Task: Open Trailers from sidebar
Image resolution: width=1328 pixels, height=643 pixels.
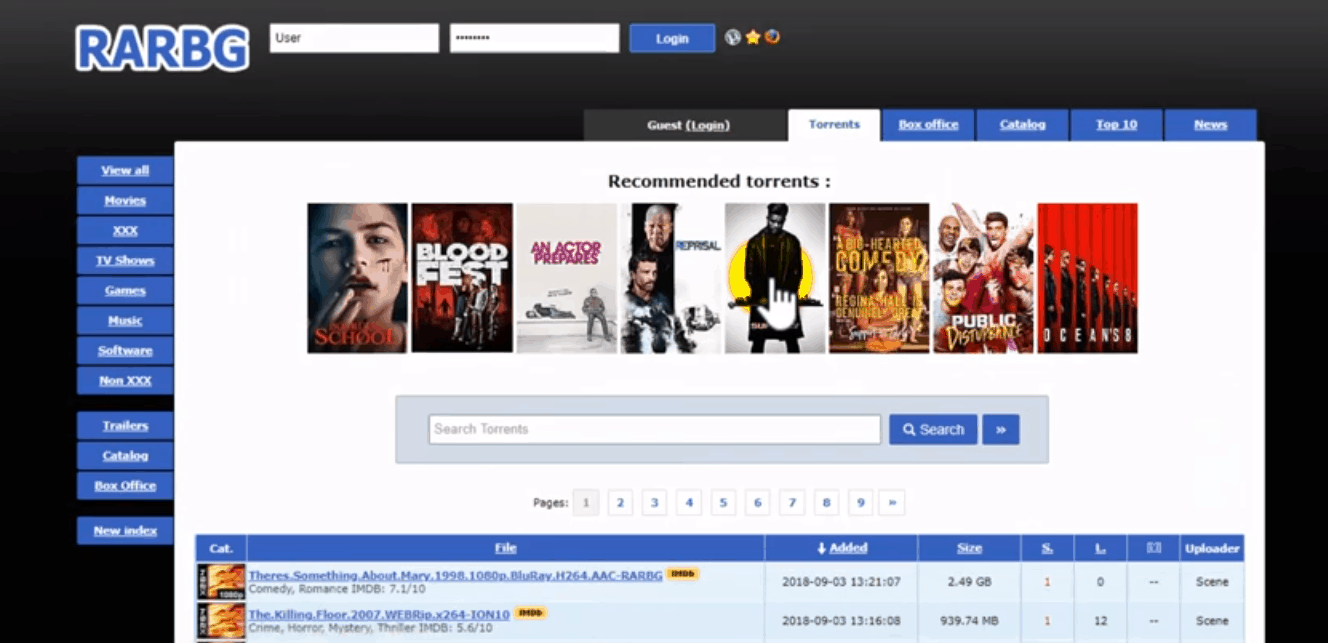Action: 125,425
